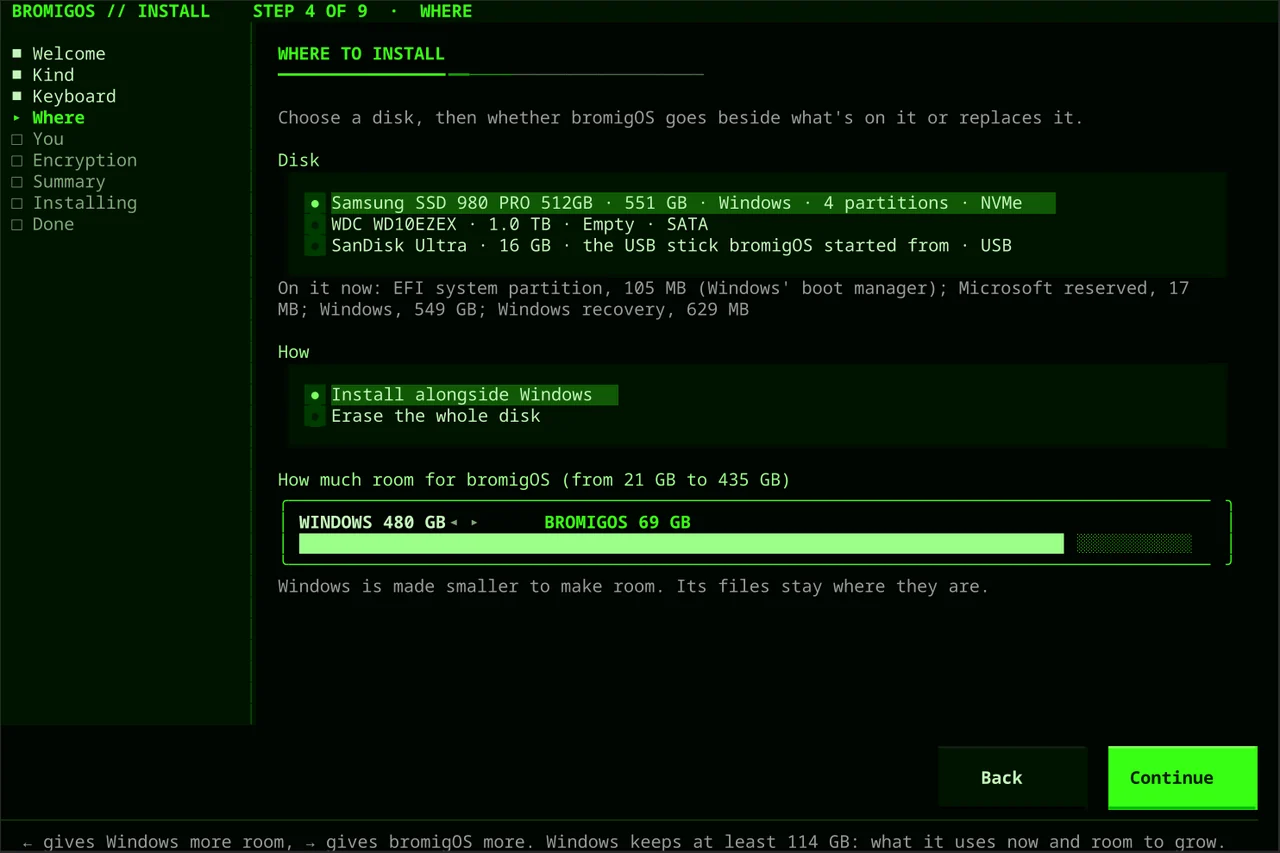This screenshot has height=853, width=1280.
Task: Click the Installing step entry
Action: pyautogui.click(x=74, y=203)
